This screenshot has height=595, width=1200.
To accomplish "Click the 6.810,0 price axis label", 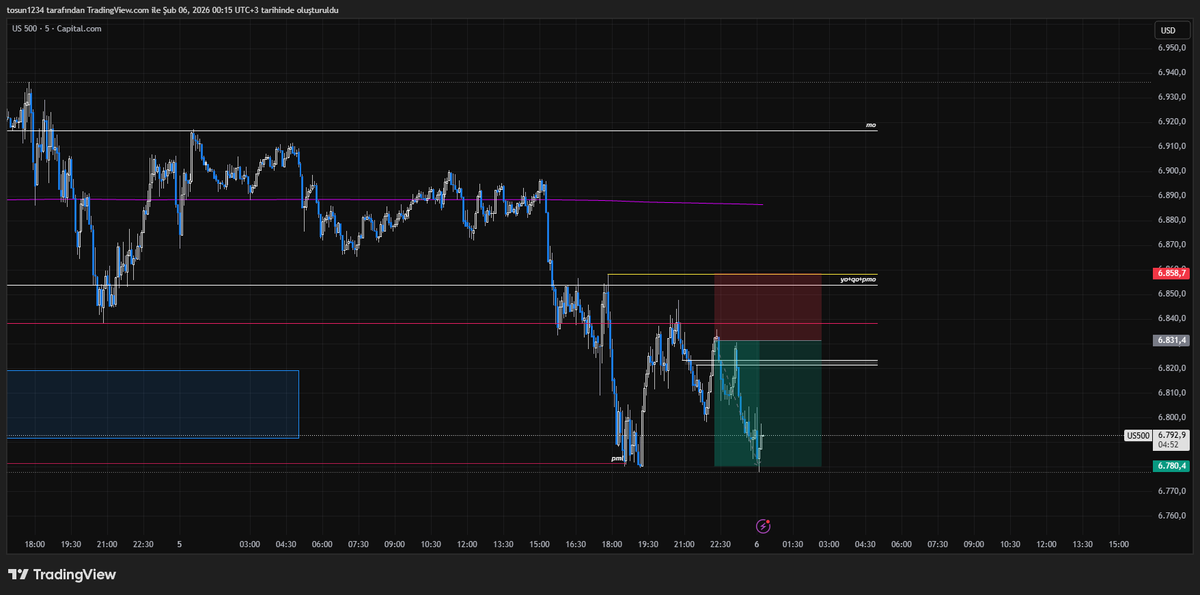I will point(1172,393).
